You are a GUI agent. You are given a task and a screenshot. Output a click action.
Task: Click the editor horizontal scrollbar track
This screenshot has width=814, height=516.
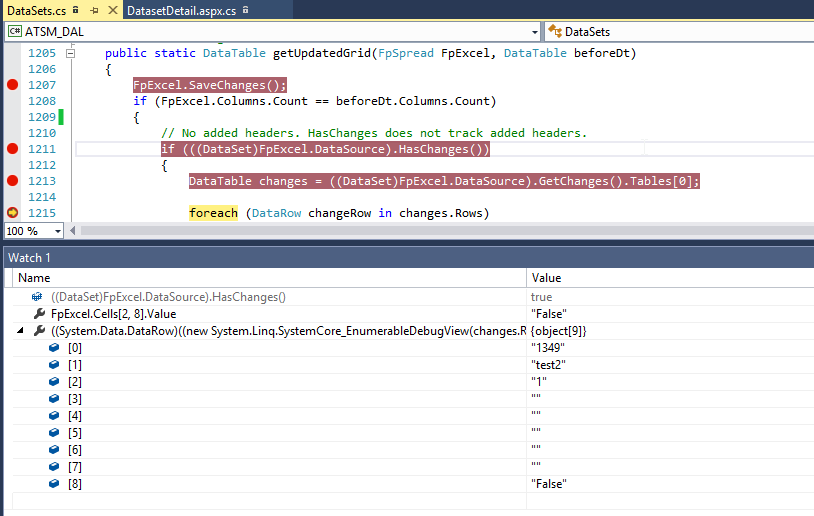click(446, 230)
